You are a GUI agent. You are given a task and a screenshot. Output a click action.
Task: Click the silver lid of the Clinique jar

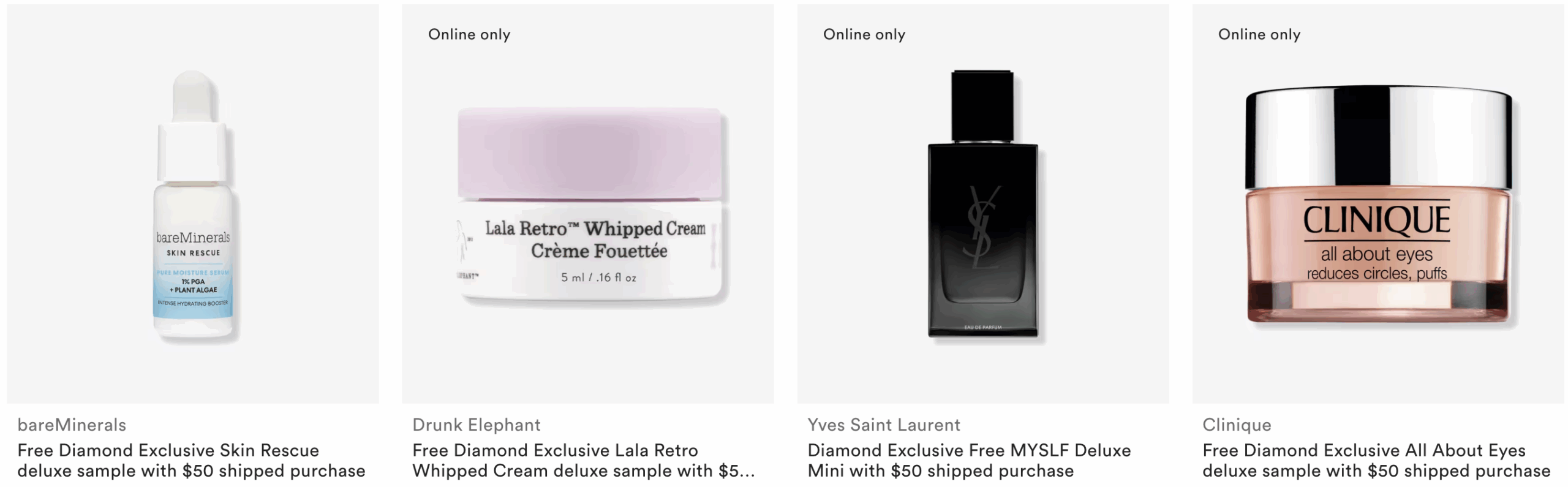coord(1378,136)
